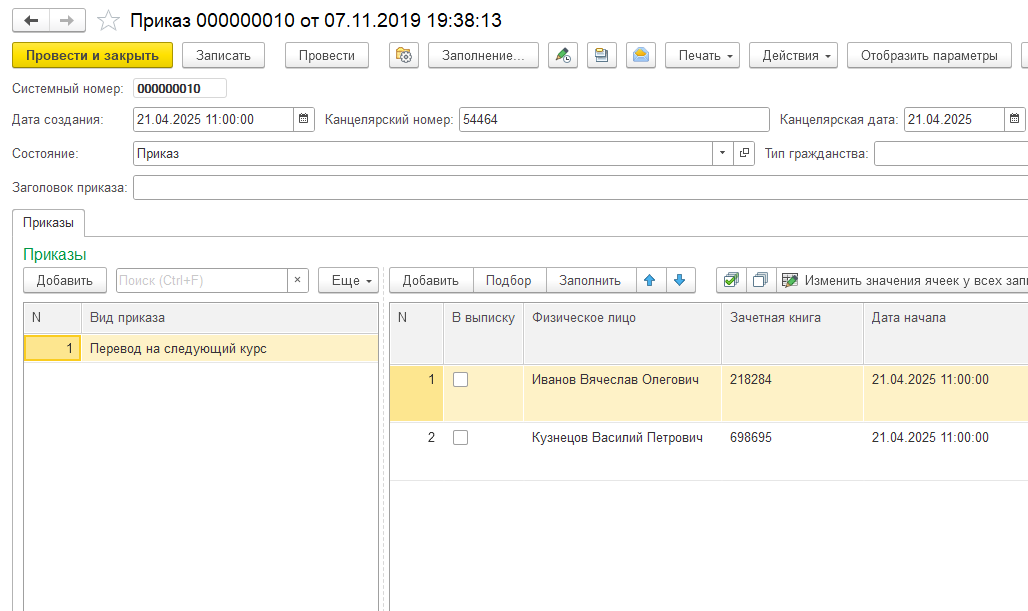Expand the Действия dropdown menu
This screenshot has width=1028, height=611.
793,56
